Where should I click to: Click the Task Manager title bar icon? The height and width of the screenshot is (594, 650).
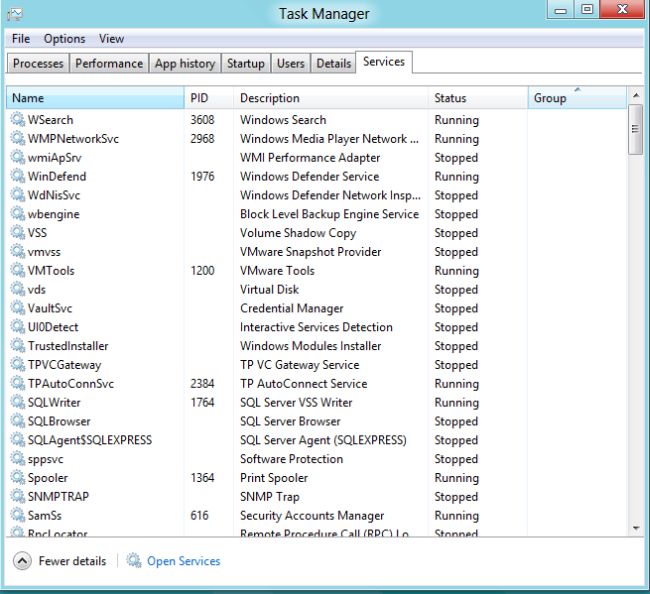click(15, 14)
